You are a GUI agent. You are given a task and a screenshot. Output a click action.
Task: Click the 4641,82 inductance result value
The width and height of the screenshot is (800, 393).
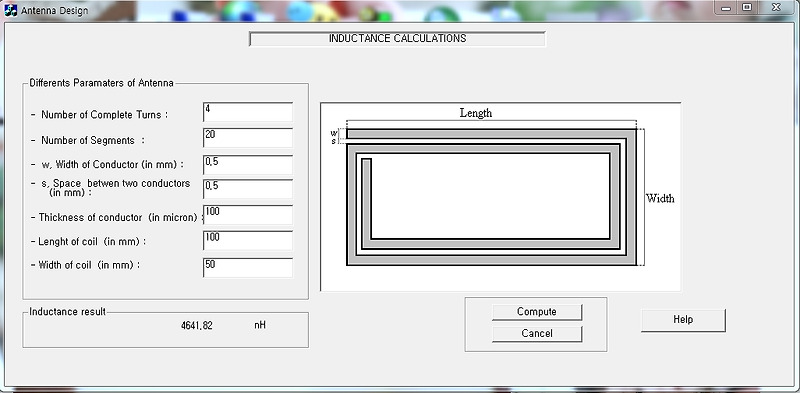pos(197,326)
